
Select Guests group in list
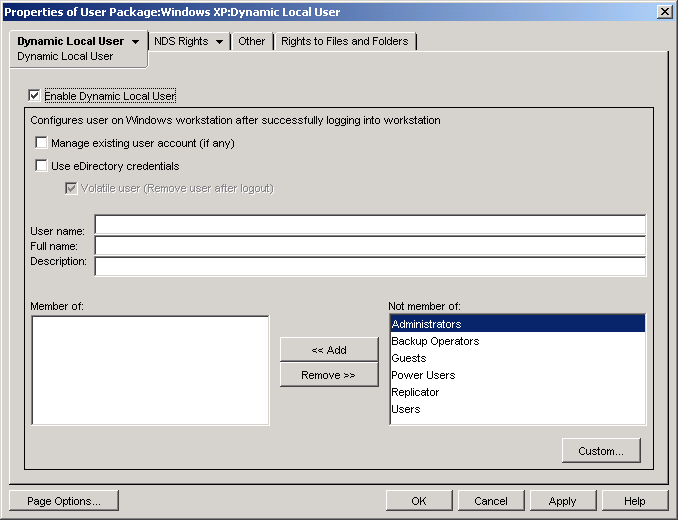(x=518, y=358)
